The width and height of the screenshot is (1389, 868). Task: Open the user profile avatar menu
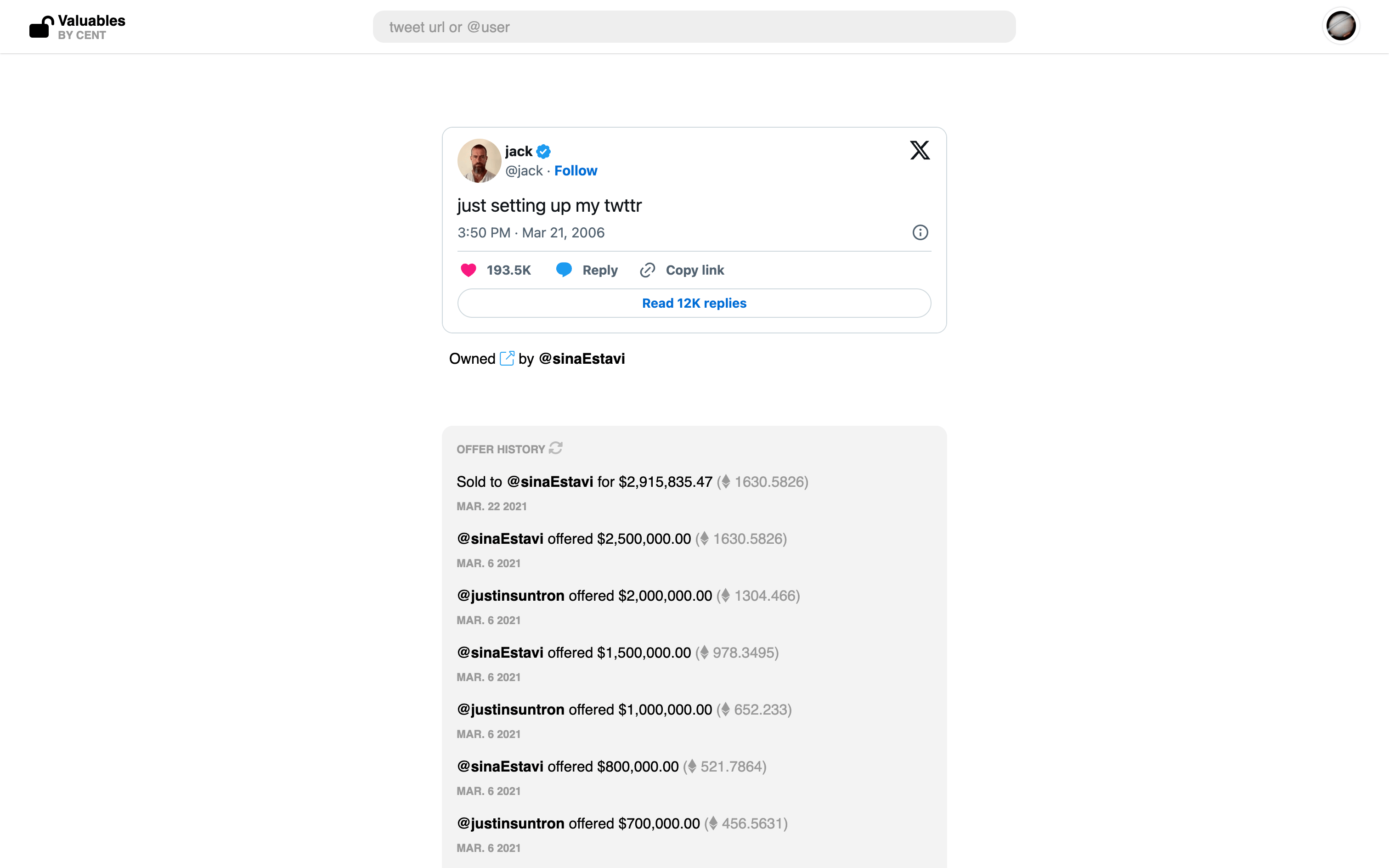point(1340,27)
